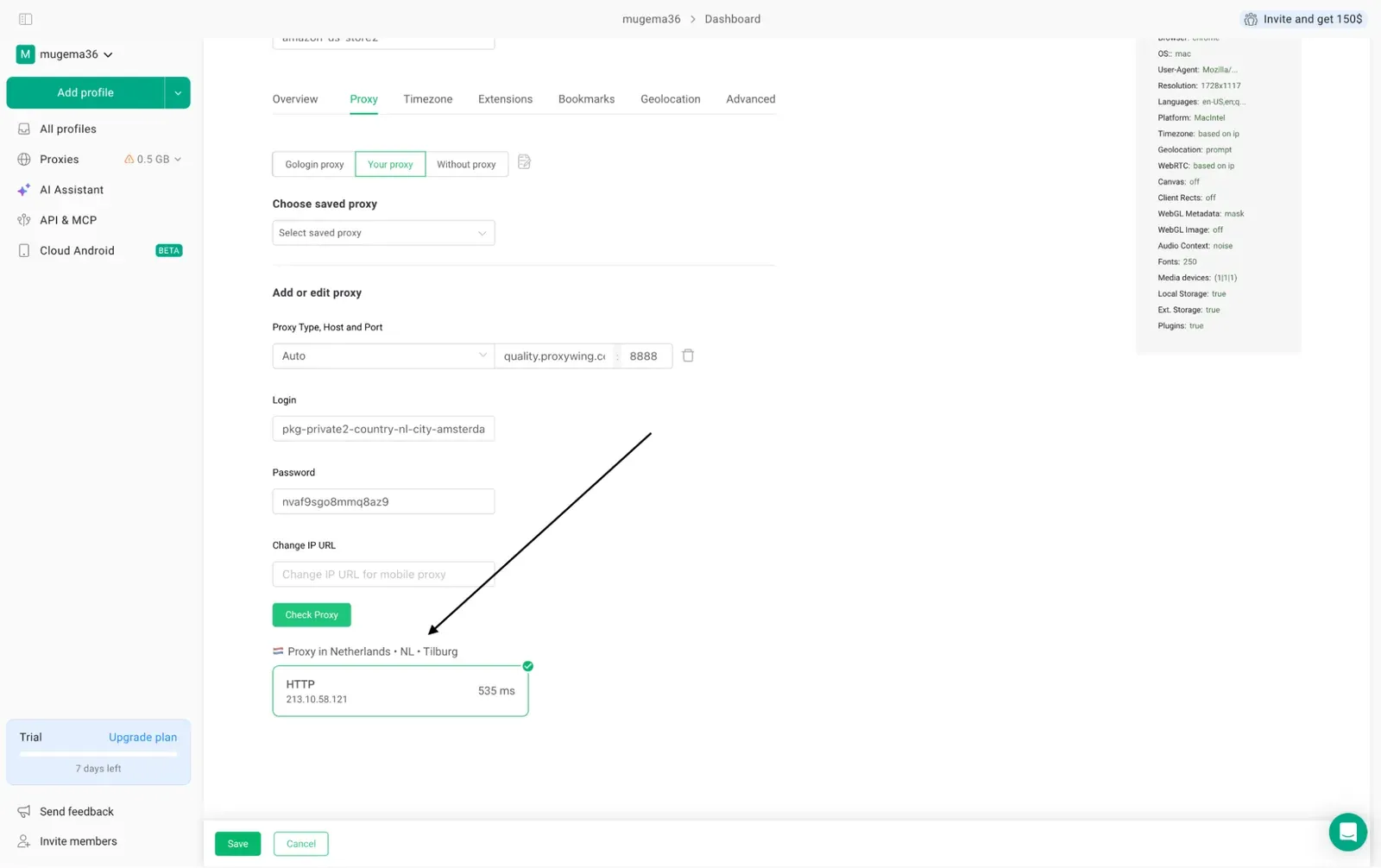Click the 'Audio Context: noise' summary row

point(1195,246)
